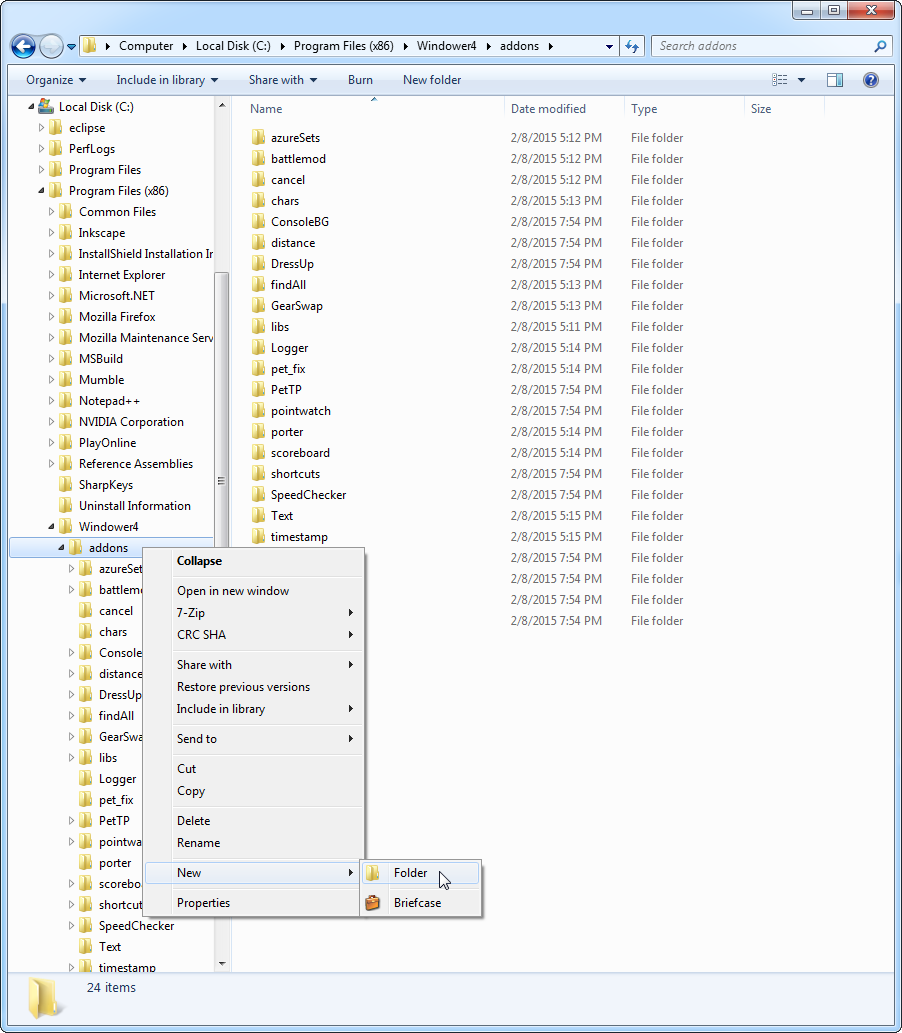Screen dimensions: 902x1033
Task: Click the folder icon of SpeedChecker in the file list
Action: (x=258, y=495)
